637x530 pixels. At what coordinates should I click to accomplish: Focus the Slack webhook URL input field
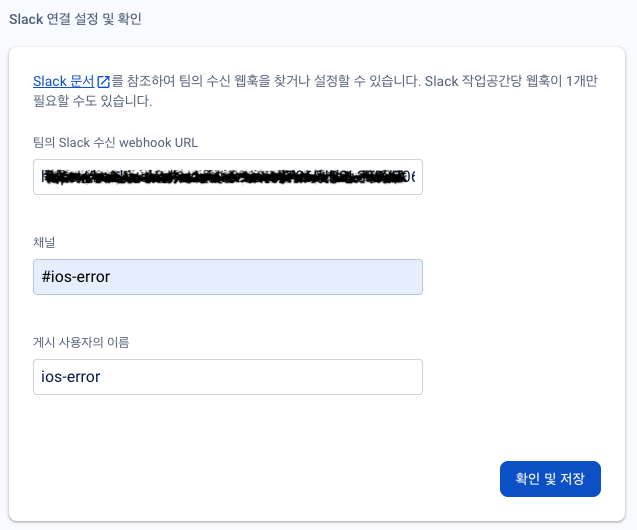[228, 177]
